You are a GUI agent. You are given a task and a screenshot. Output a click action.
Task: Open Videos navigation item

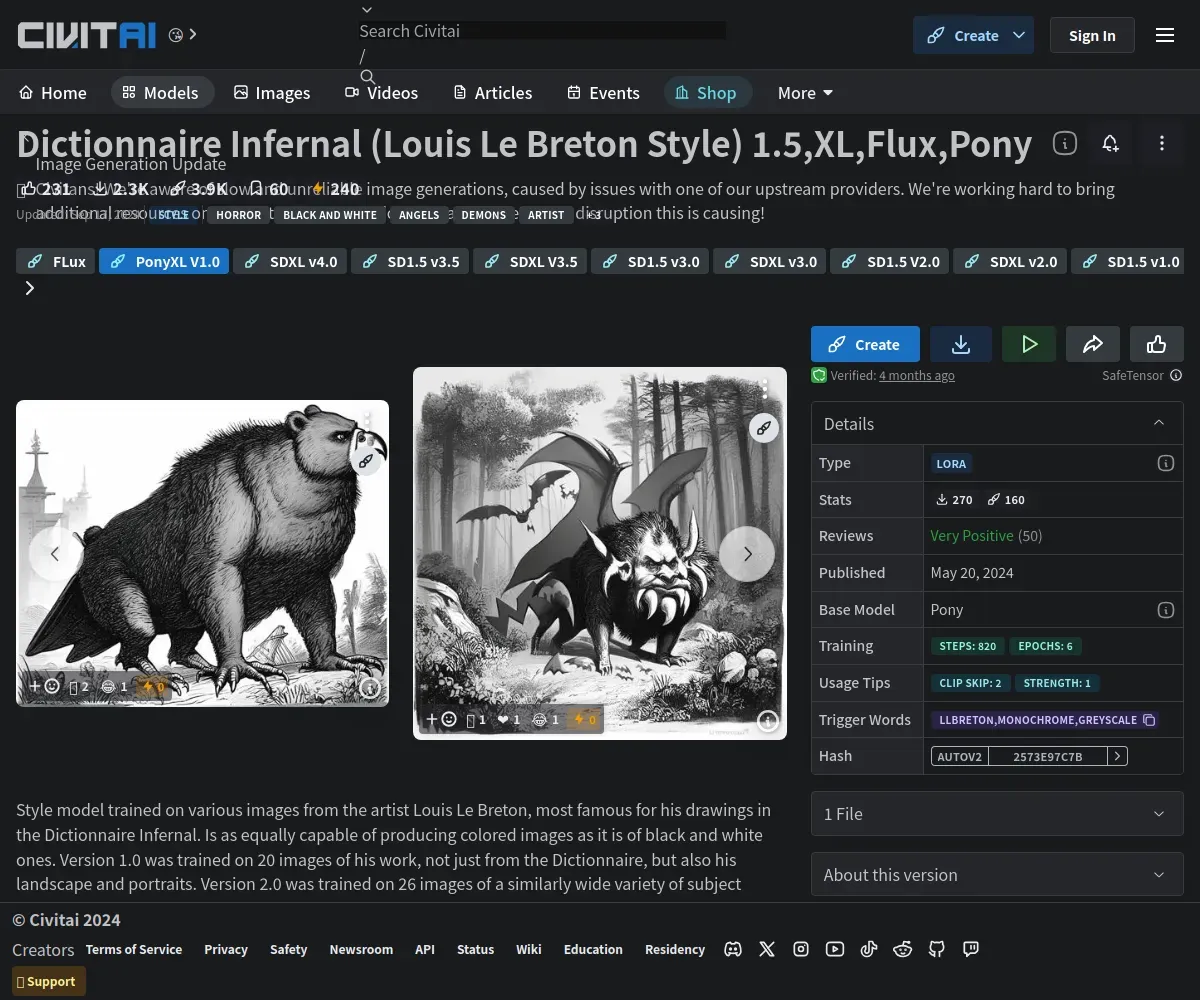point(382,93)
